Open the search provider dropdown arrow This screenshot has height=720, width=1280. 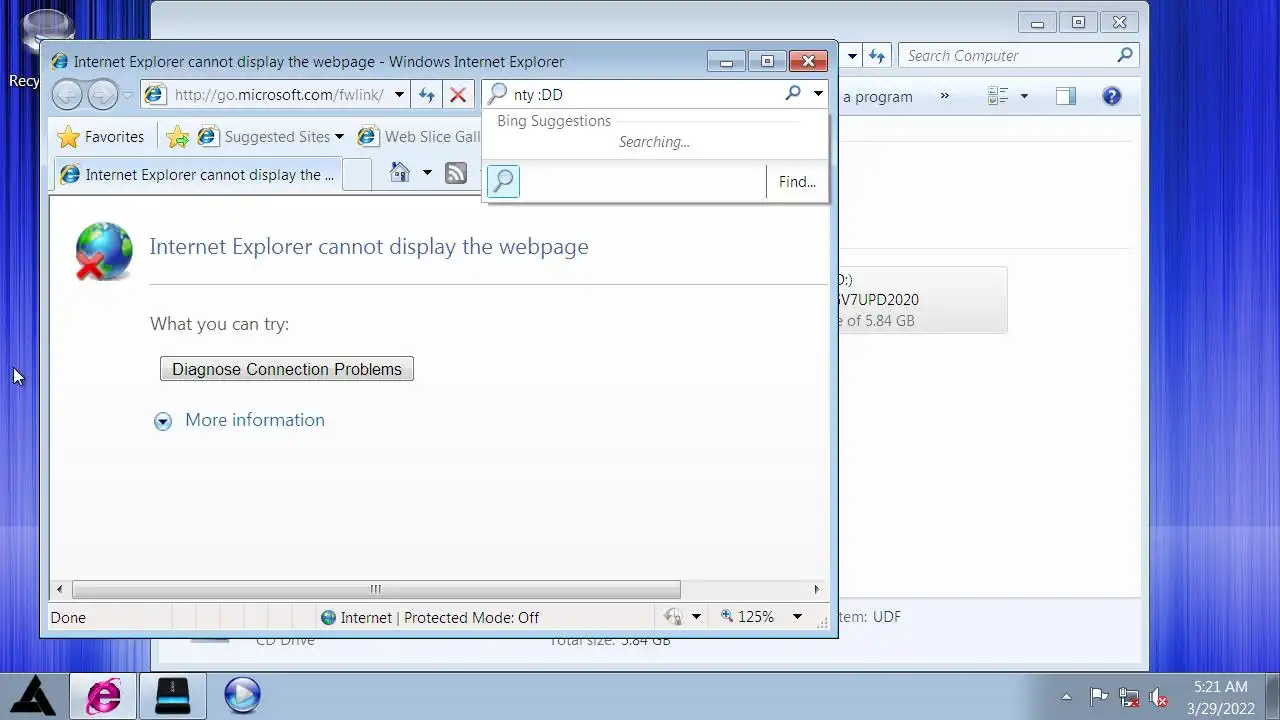(817, 94)
